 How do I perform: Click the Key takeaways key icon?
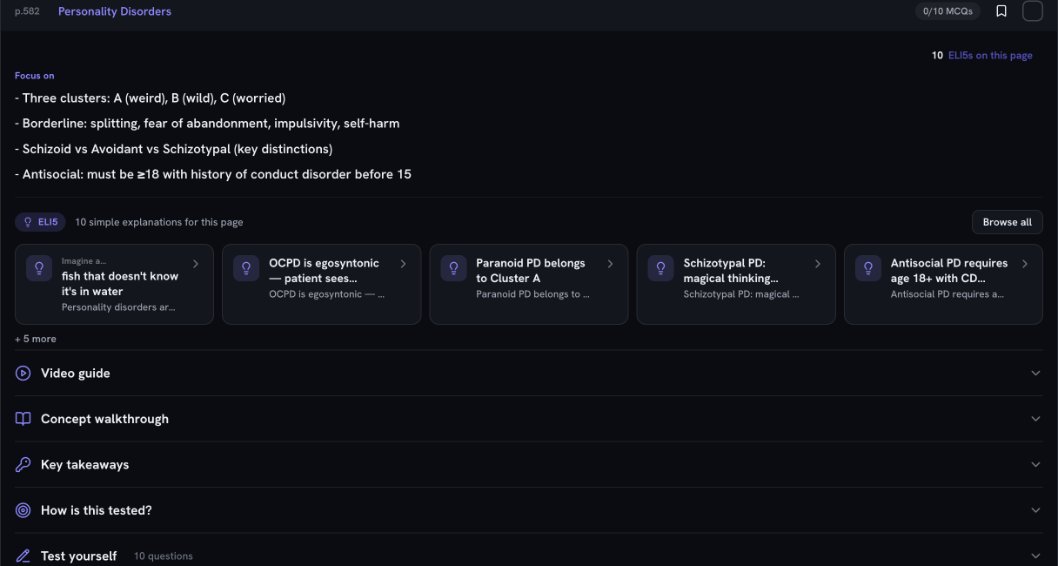tap(23, 465)
